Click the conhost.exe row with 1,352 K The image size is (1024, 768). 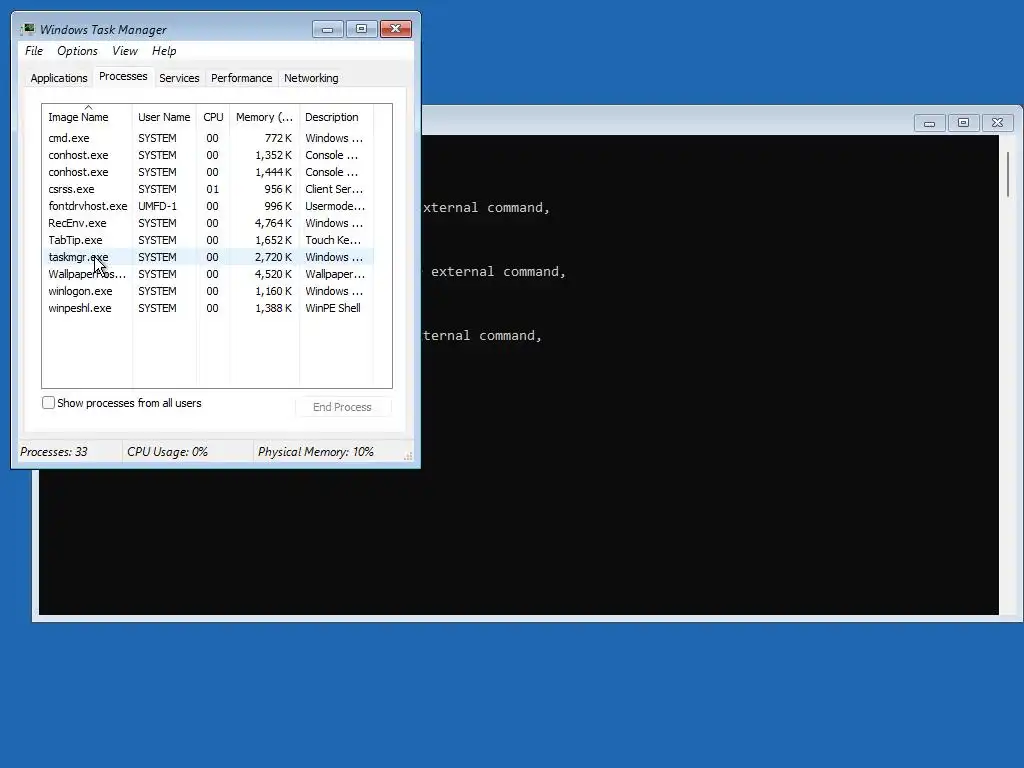(x=208, y=155)
